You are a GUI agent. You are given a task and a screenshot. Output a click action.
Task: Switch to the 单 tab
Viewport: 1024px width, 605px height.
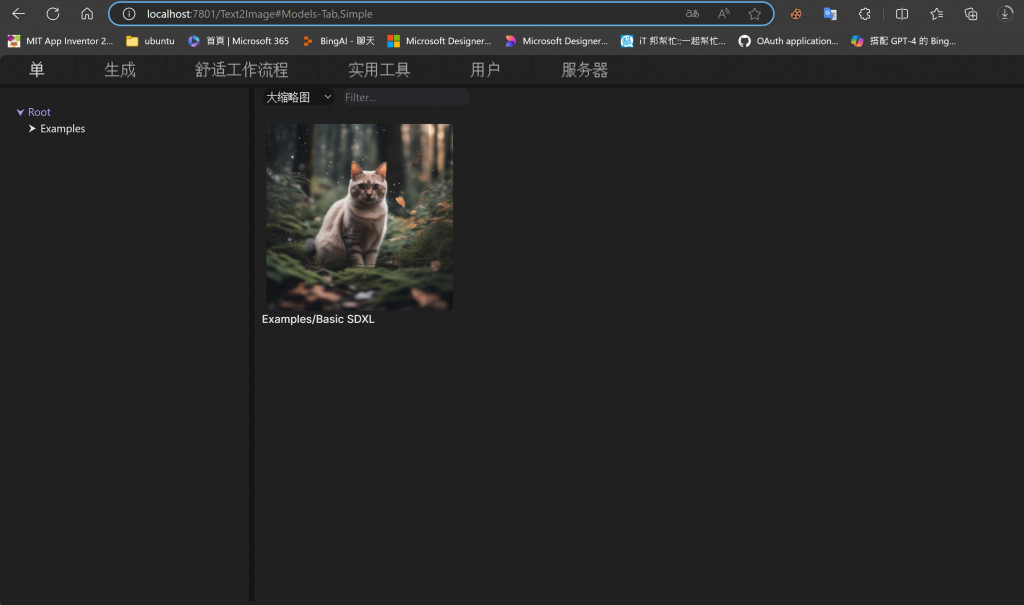pos(37,70)
